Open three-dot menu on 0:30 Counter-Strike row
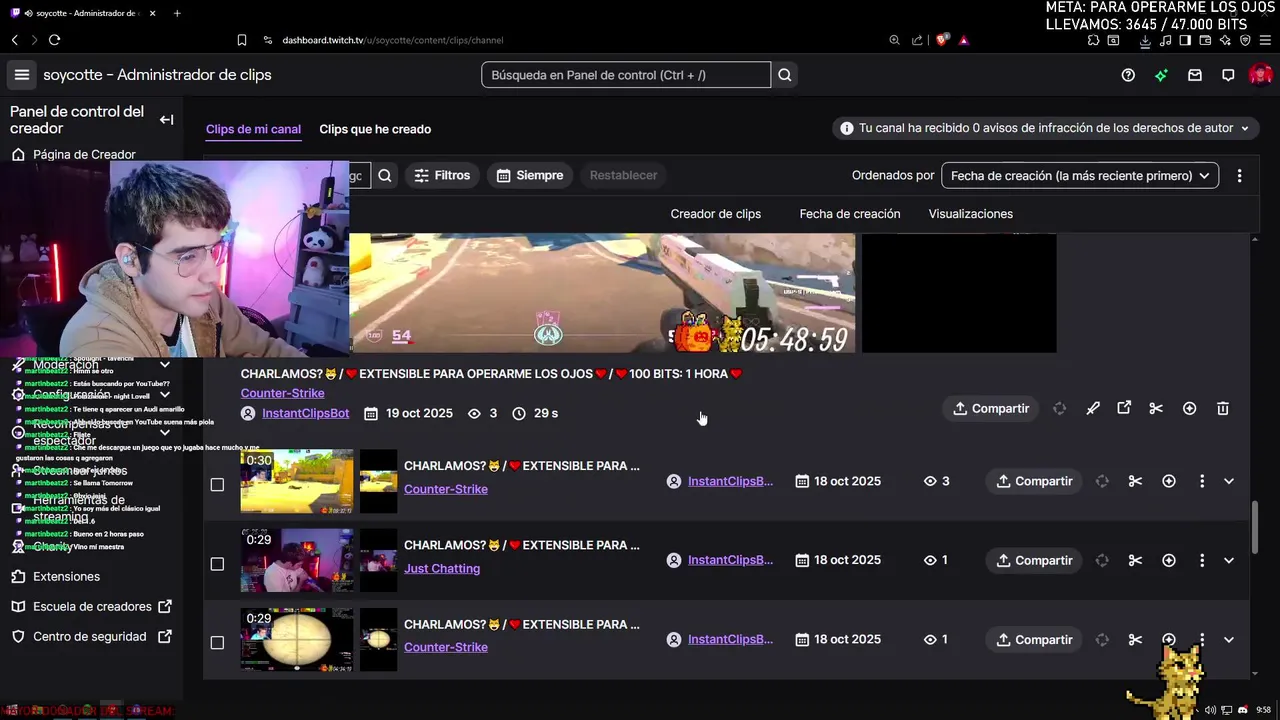This screenshot has width=1280, height=720. tap(1202, 481)
